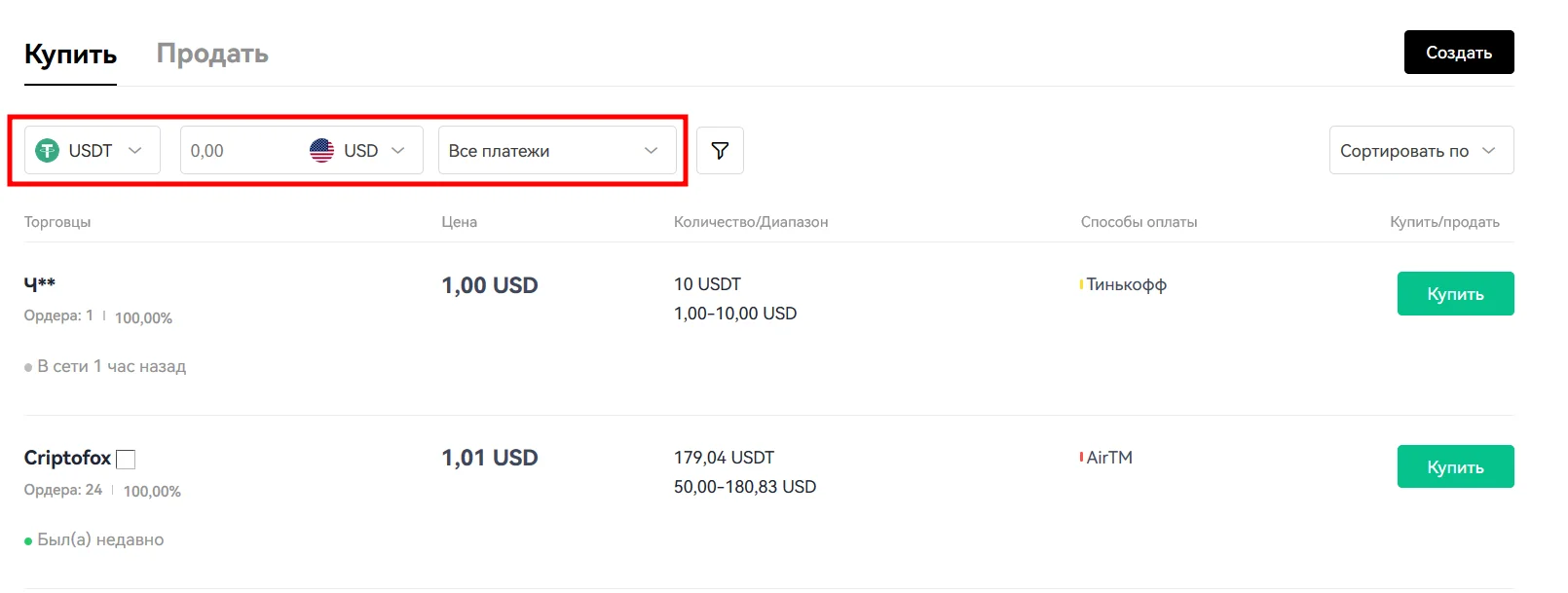Click the yellow Тинькофф payment marker
The image size is (1568, 593).
tap(1081, 284)
